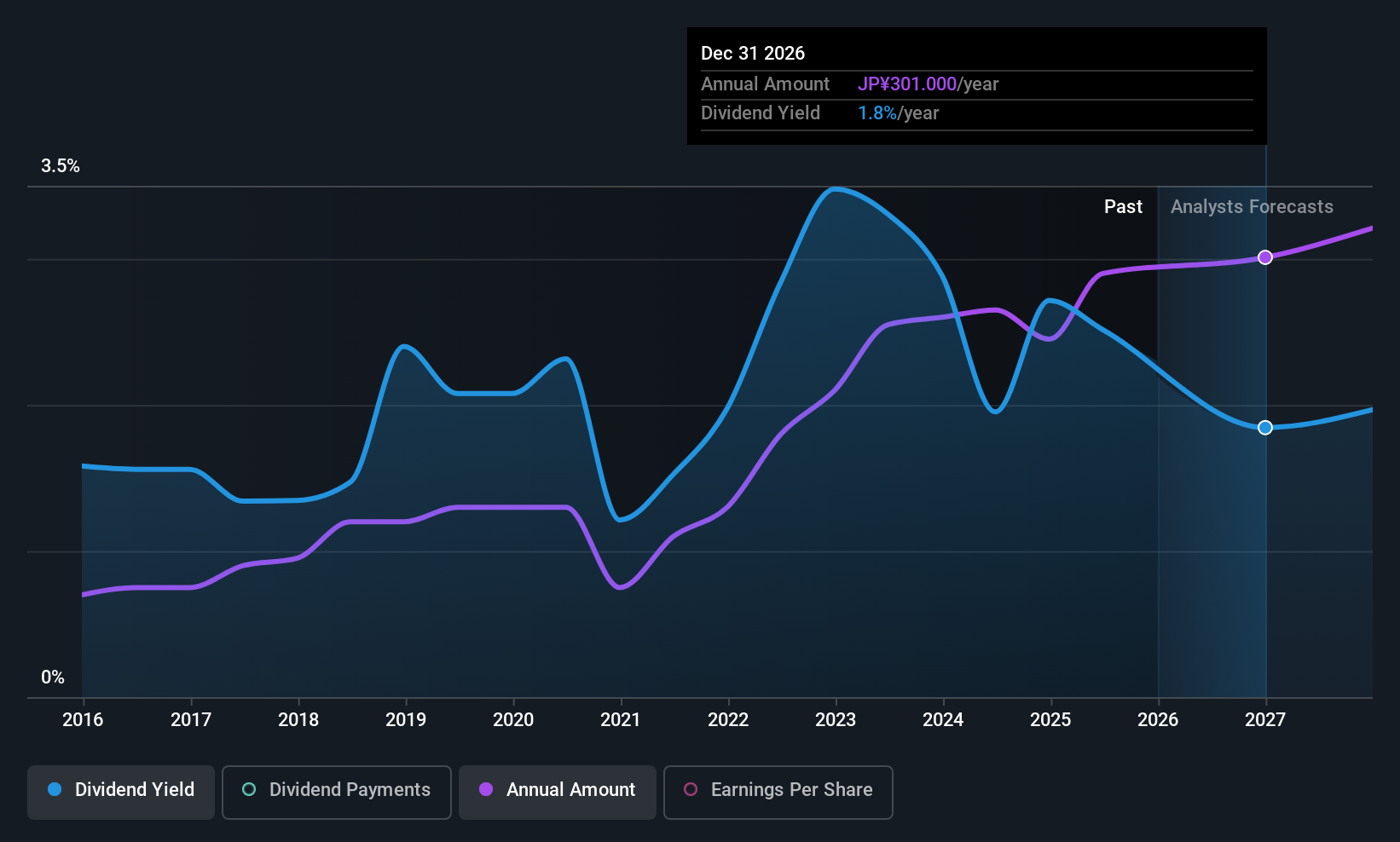Image resolution: width=1400 pixels, height=842 pixels.
Task: Click the Past region label
Action: [1123, 207]
